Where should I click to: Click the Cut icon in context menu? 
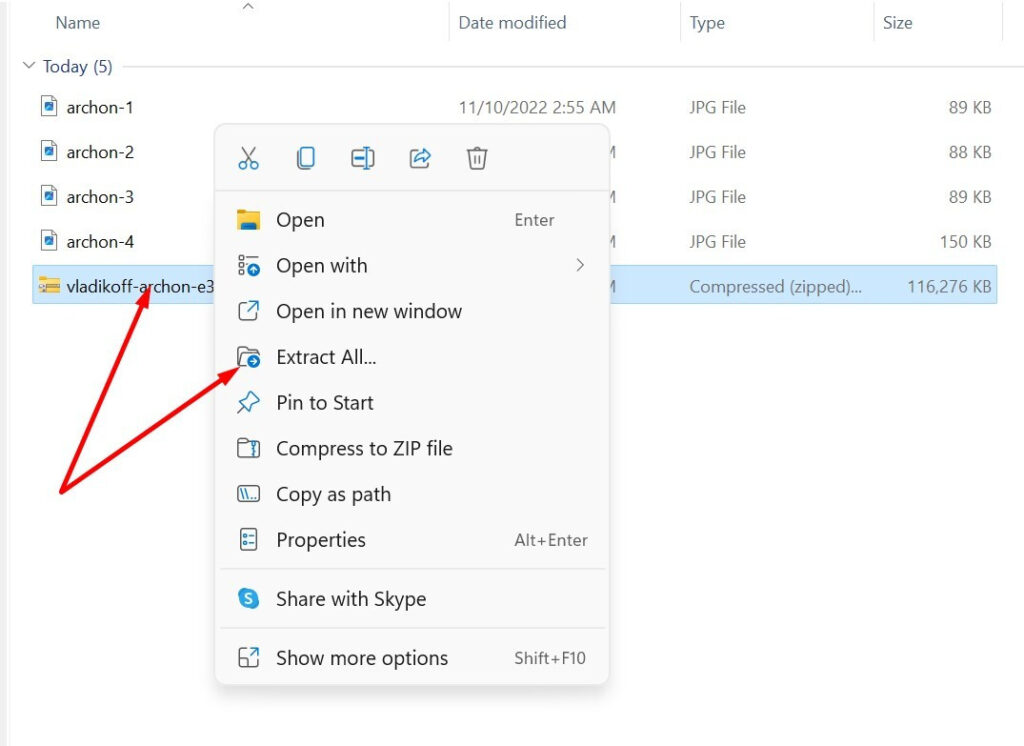(x=248, y=158)
